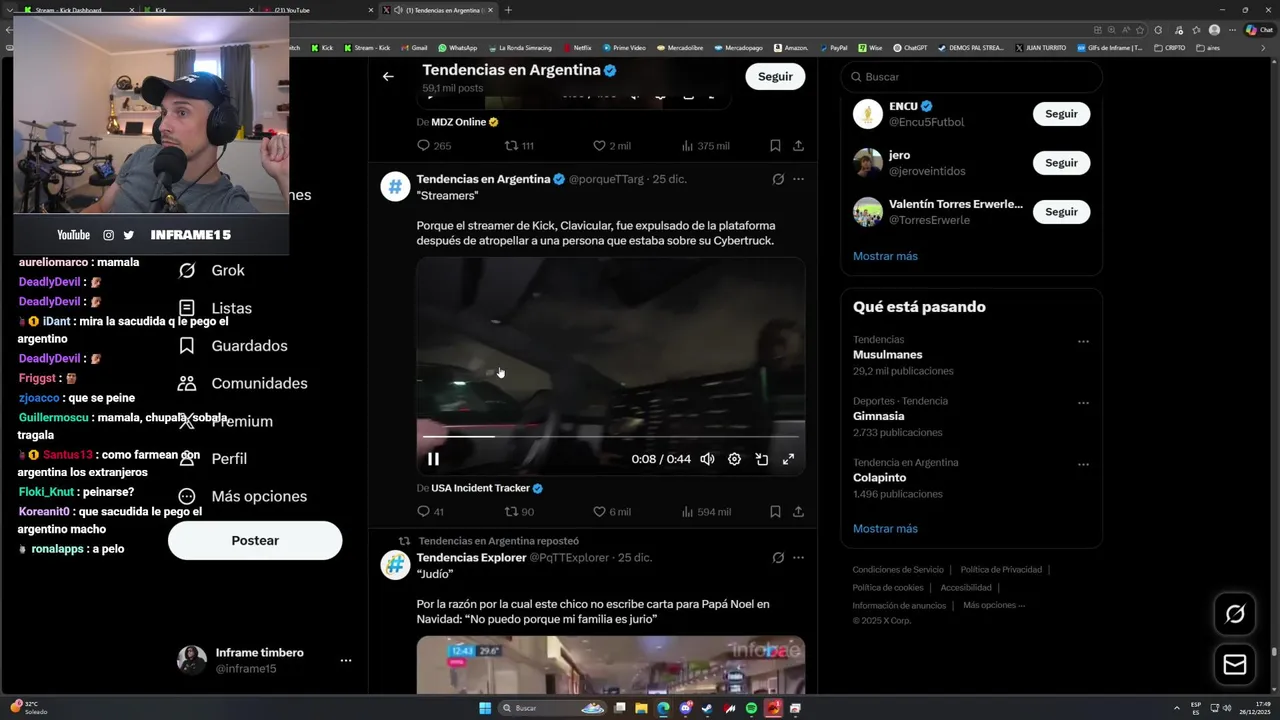Open Steam from the taskbar
The image size is (1280, 720).
(x=708, y=708)
